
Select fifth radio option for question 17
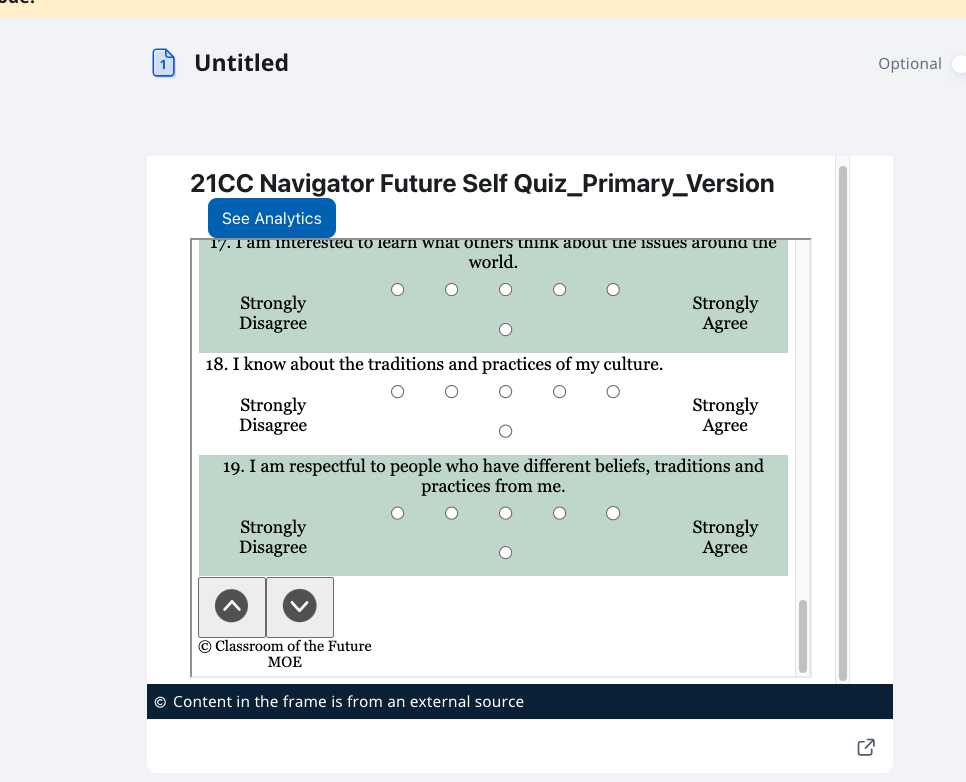(x=613, y=290)
